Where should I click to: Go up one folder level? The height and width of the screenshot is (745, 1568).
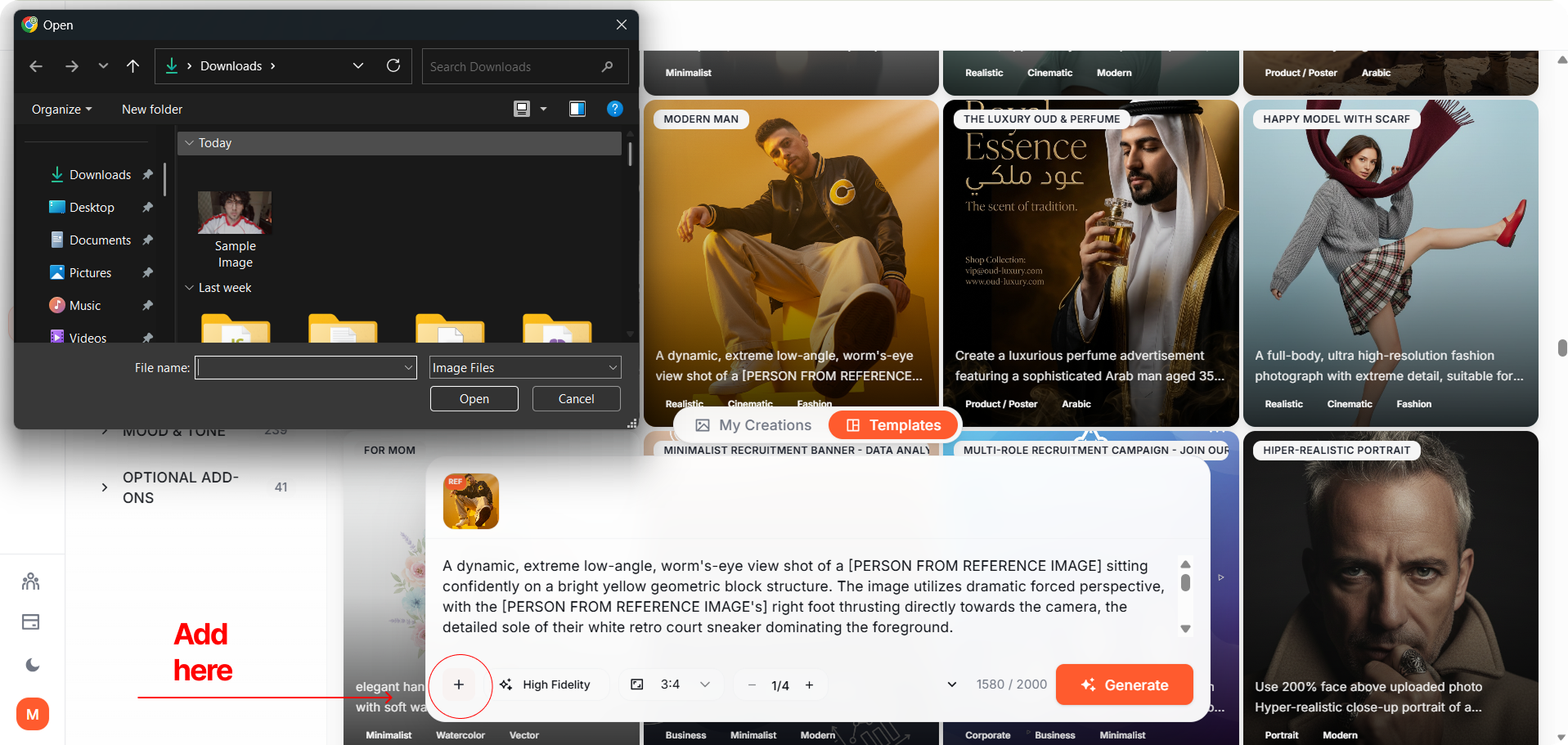coord(133,66)
